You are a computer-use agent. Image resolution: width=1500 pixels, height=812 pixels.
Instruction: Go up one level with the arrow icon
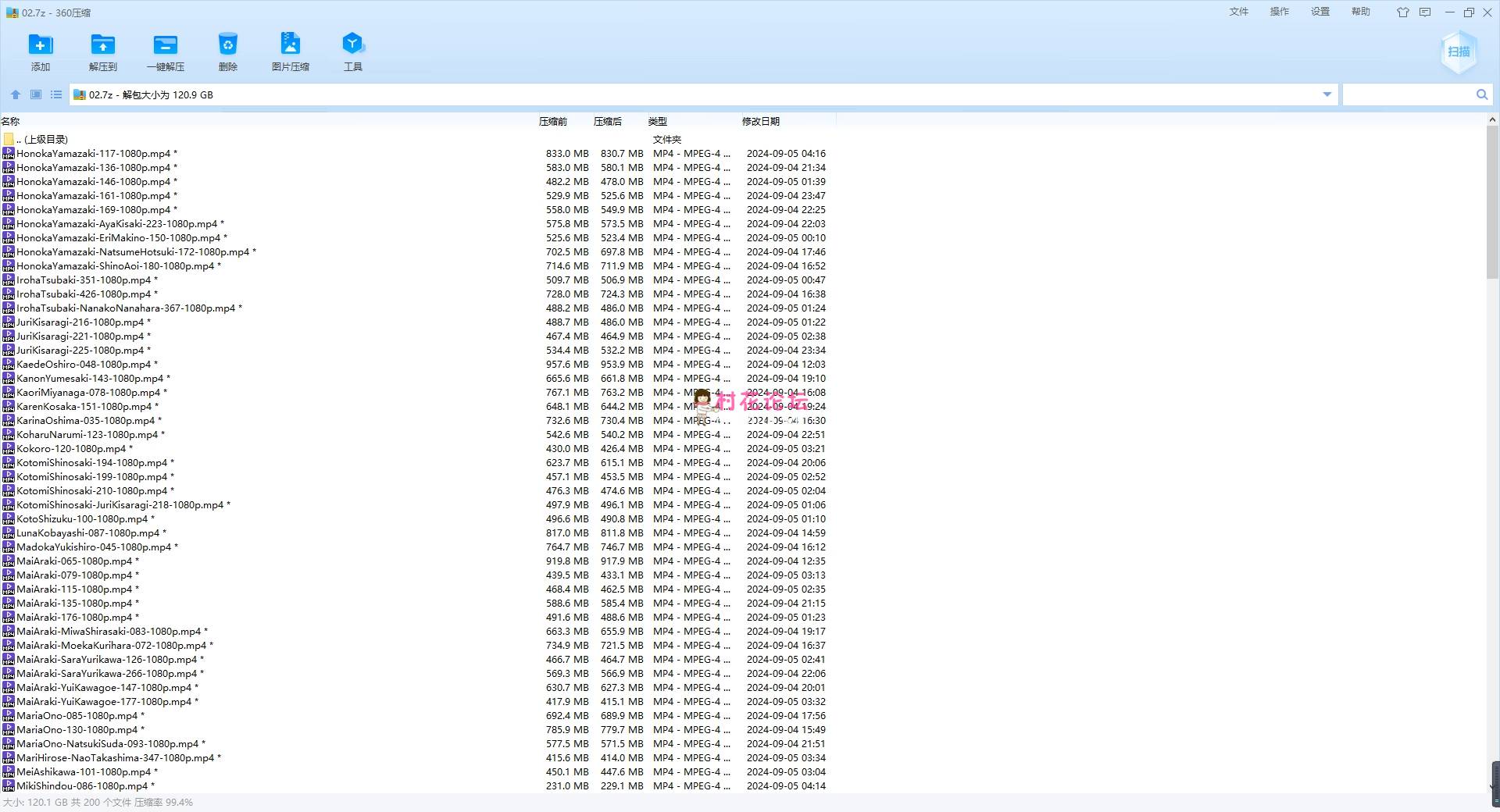click(x=16, y=94)
